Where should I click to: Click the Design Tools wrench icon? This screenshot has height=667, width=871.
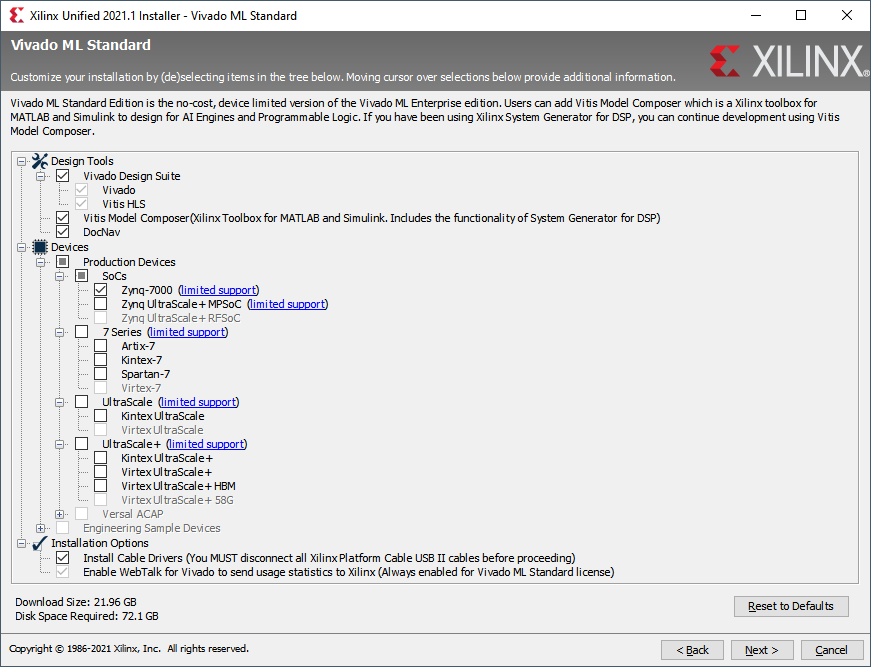[40, 161]
